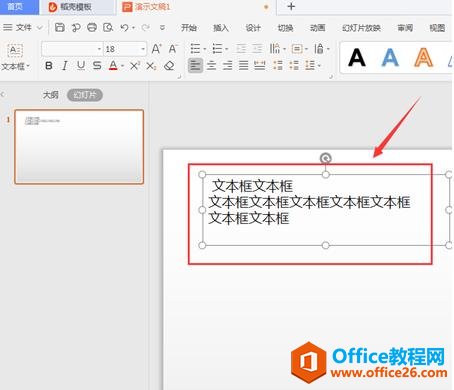Toggle Italic formatting
Image resolution: width=454 pixels, height=390 pixels.
click(65, 66)
